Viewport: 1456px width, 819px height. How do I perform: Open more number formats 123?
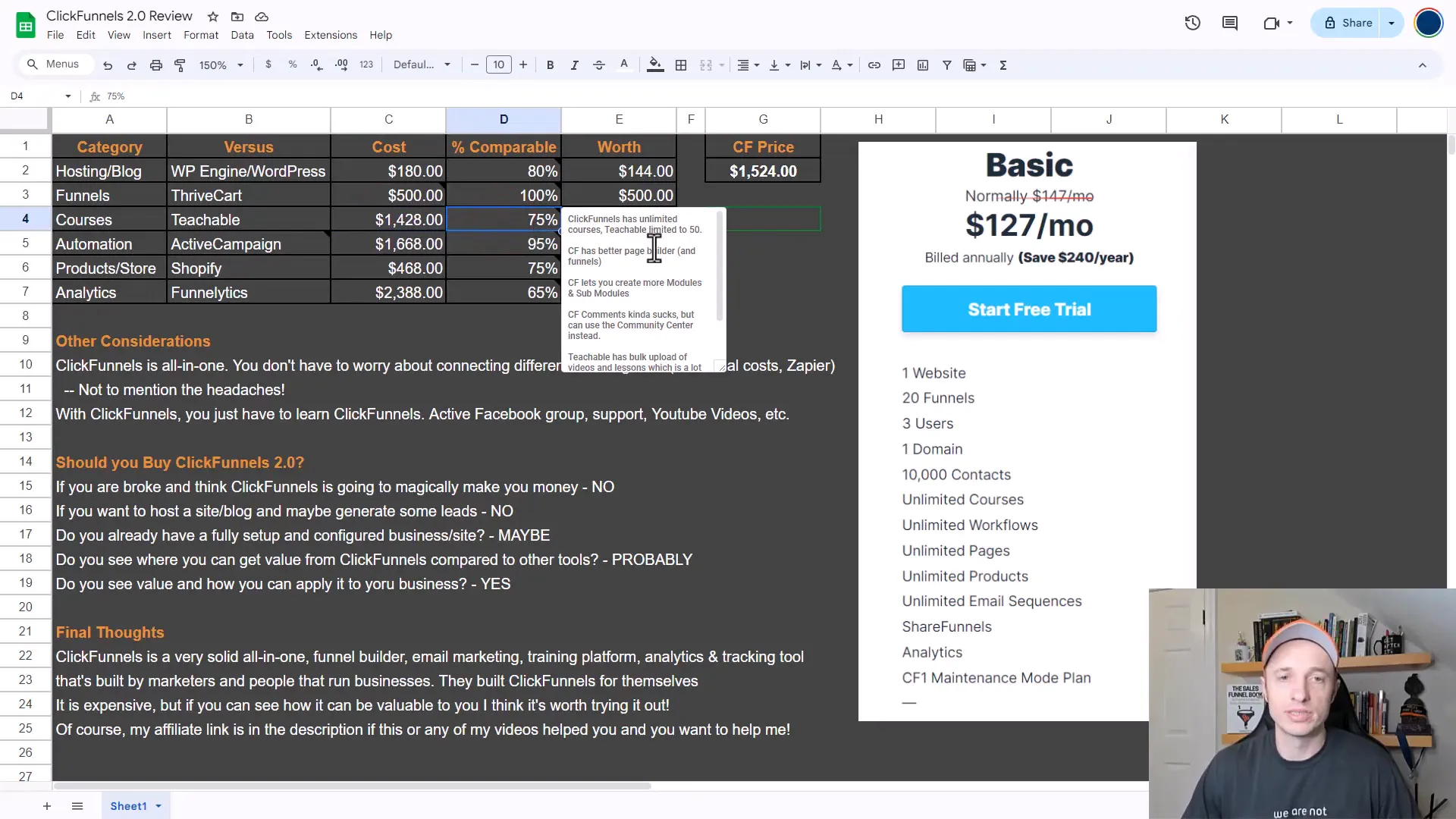(x=366, y=65)
